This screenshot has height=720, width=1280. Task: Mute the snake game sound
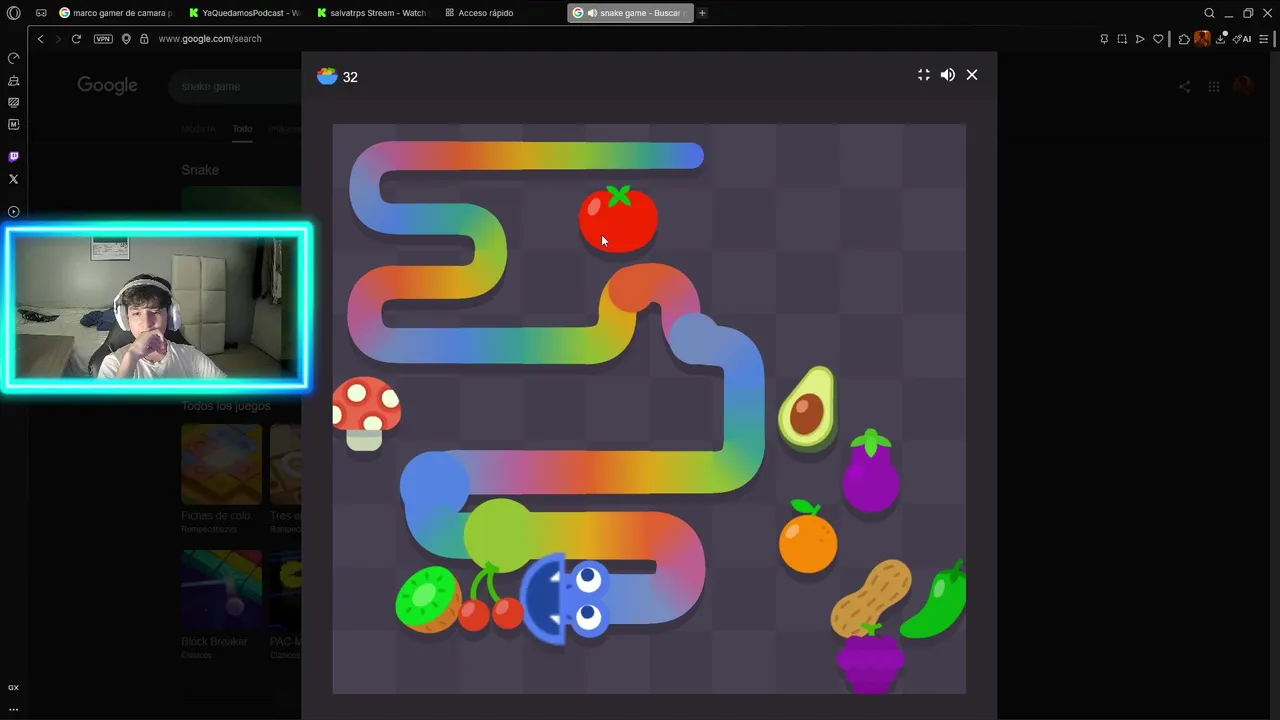click(948, 75)
